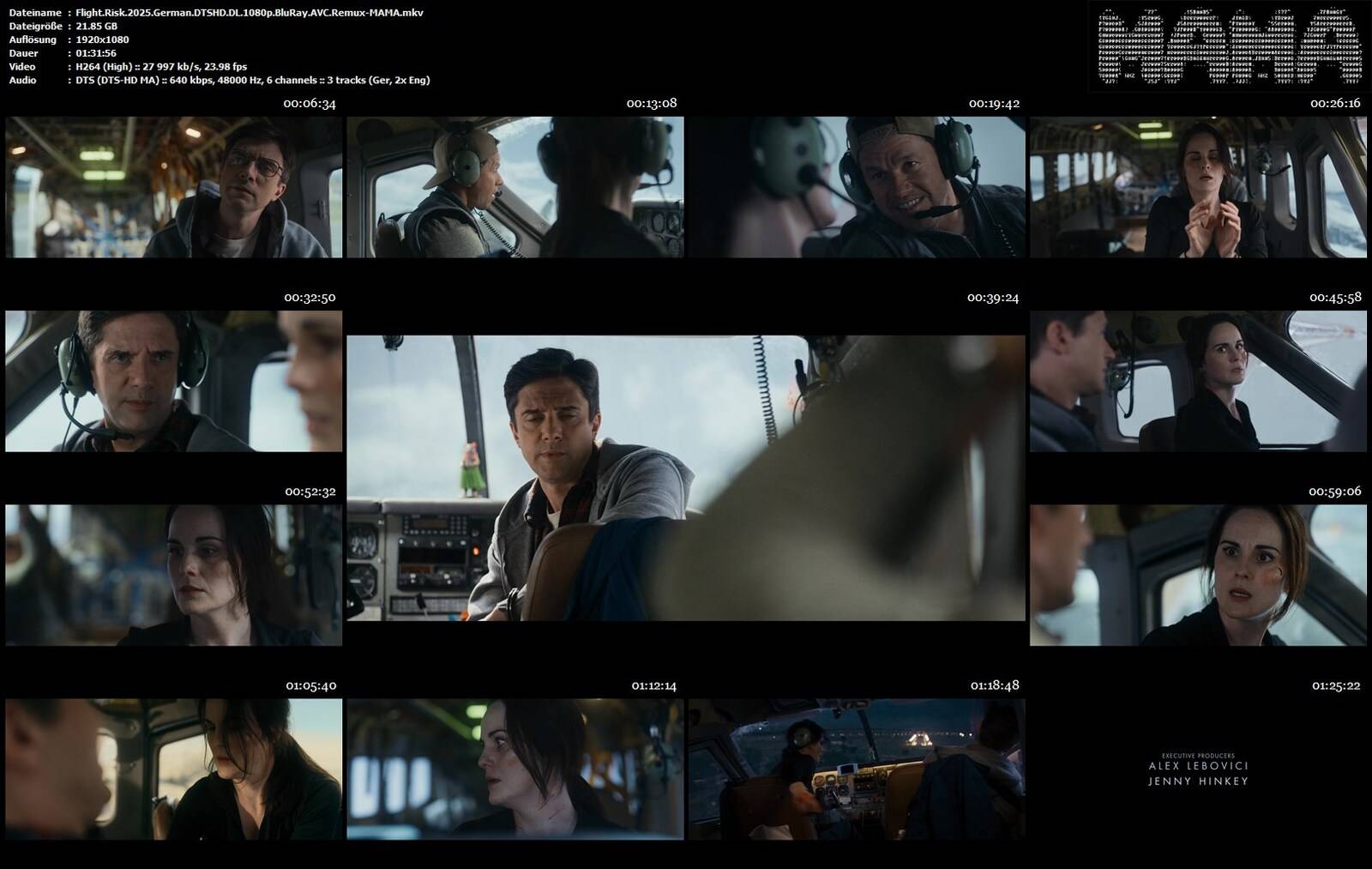Open the credits thumbnail showing Alex Lebovici
1372x869 pixels.
(x=1198, y=769)
